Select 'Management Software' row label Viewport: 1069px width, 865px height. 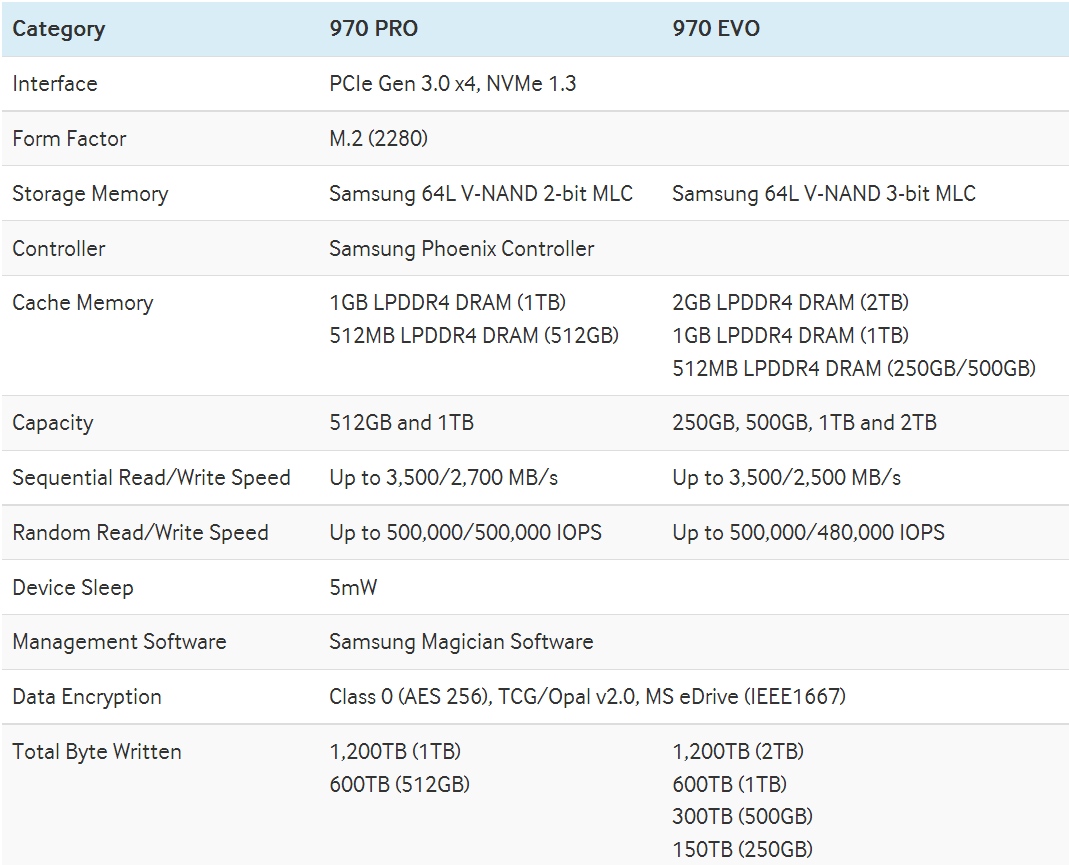(x=119, y=642)
